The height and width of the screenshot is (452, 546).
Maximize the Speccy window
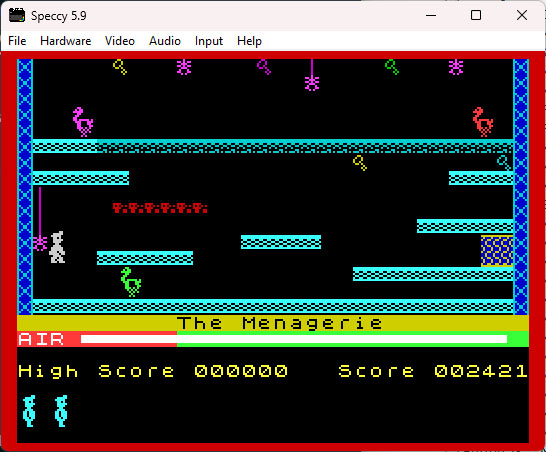click(476, 15)
